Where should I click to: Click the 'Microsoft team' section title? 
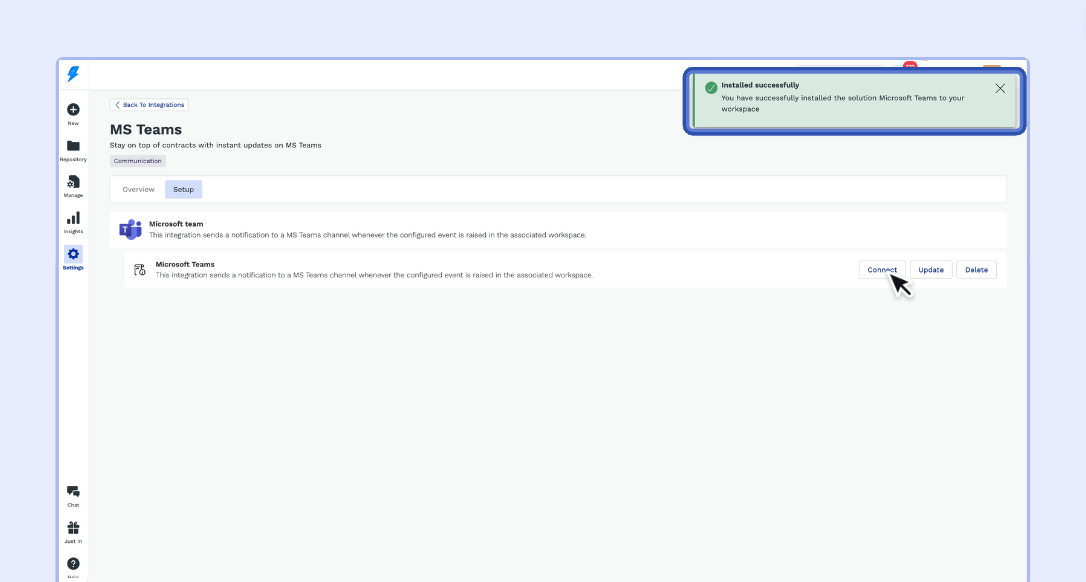(176, 224)
